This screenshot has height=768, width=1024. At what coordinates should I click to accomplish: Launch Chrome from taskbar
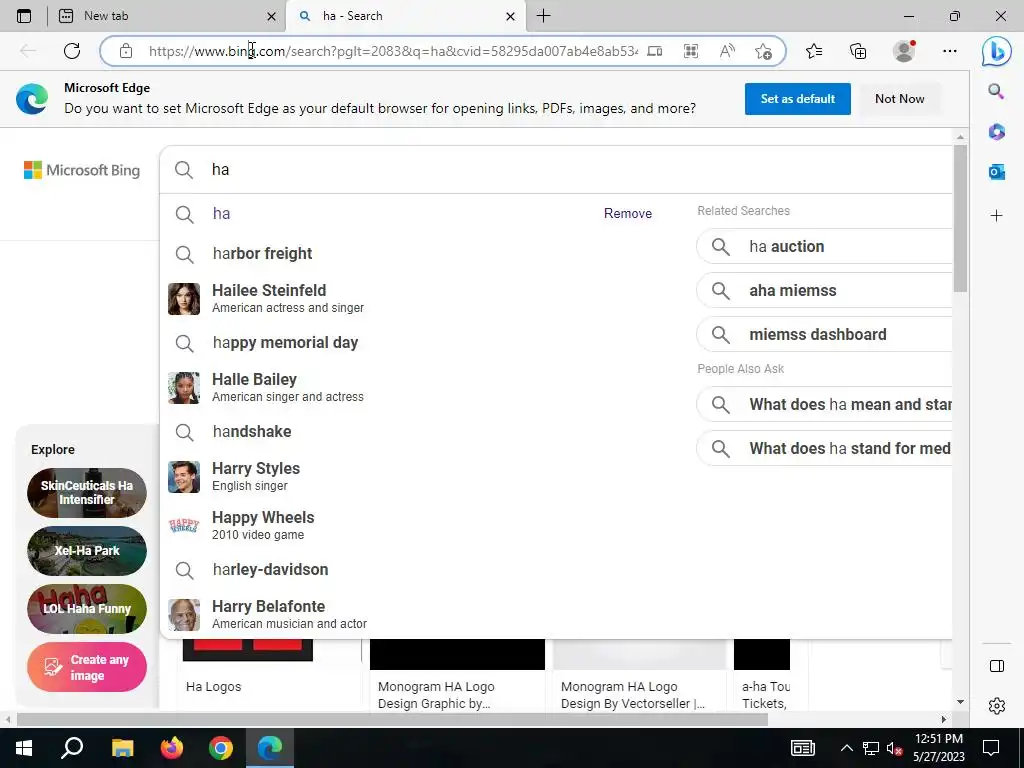point(221,748)
